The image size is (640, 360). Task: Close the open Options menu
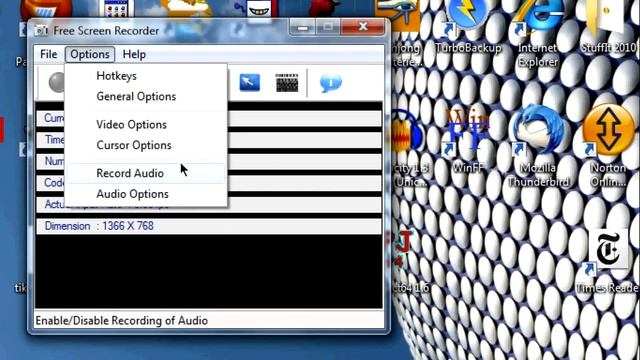click(x=90, y=54)
